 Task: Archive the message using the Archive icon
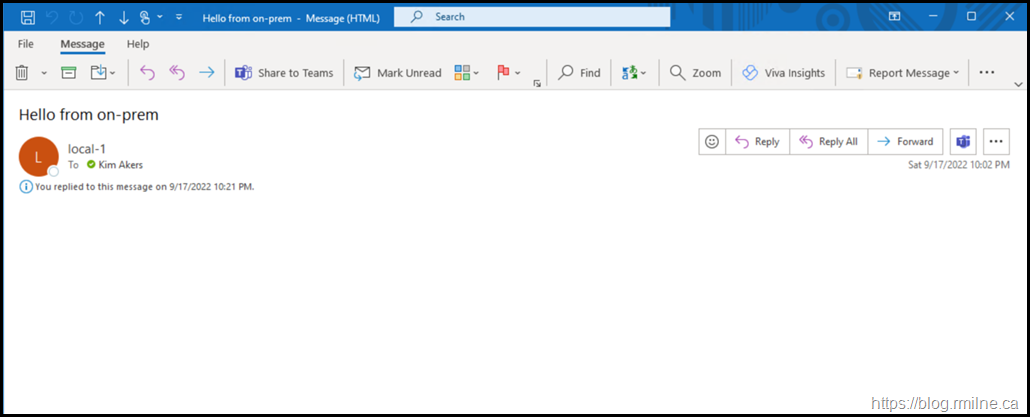(68, 73)
